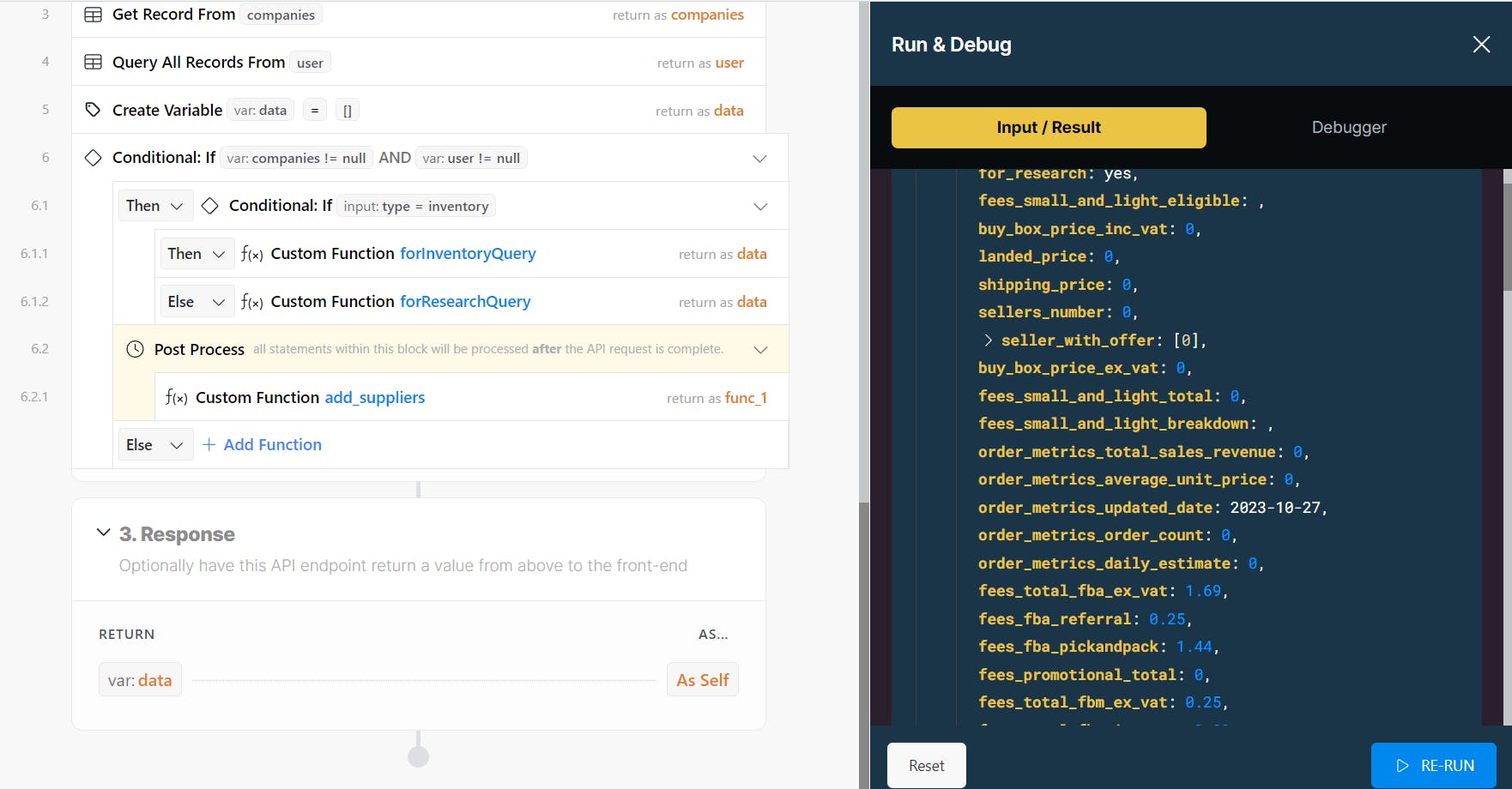
Task: Click the var: user != null condition
Action: [x=471, y=158]
